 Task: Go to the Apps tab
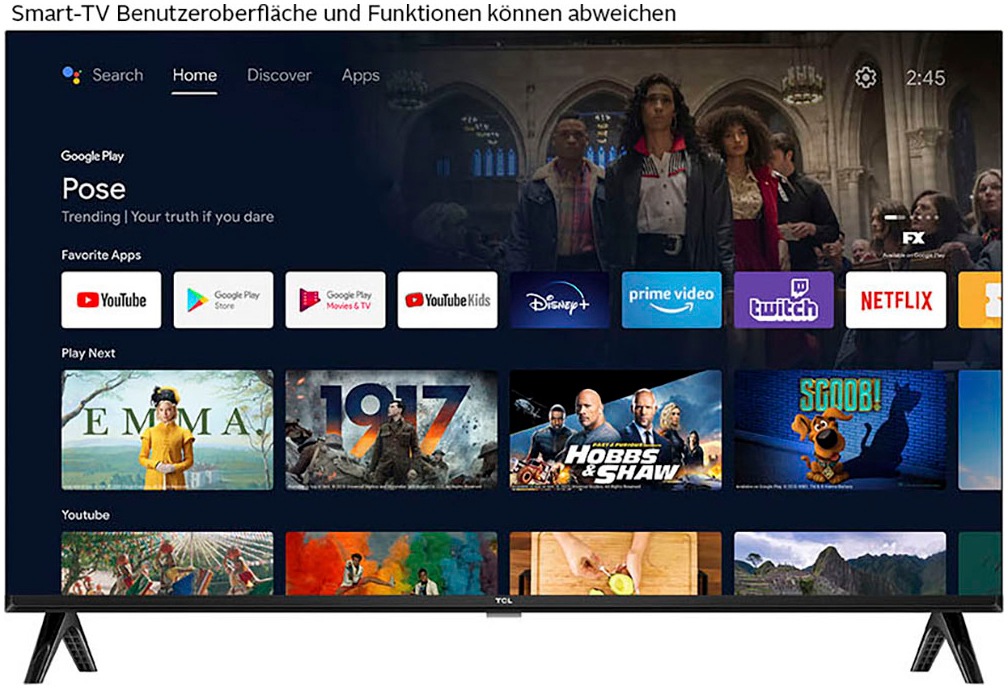pyautogui.click(x=360, y=75)
